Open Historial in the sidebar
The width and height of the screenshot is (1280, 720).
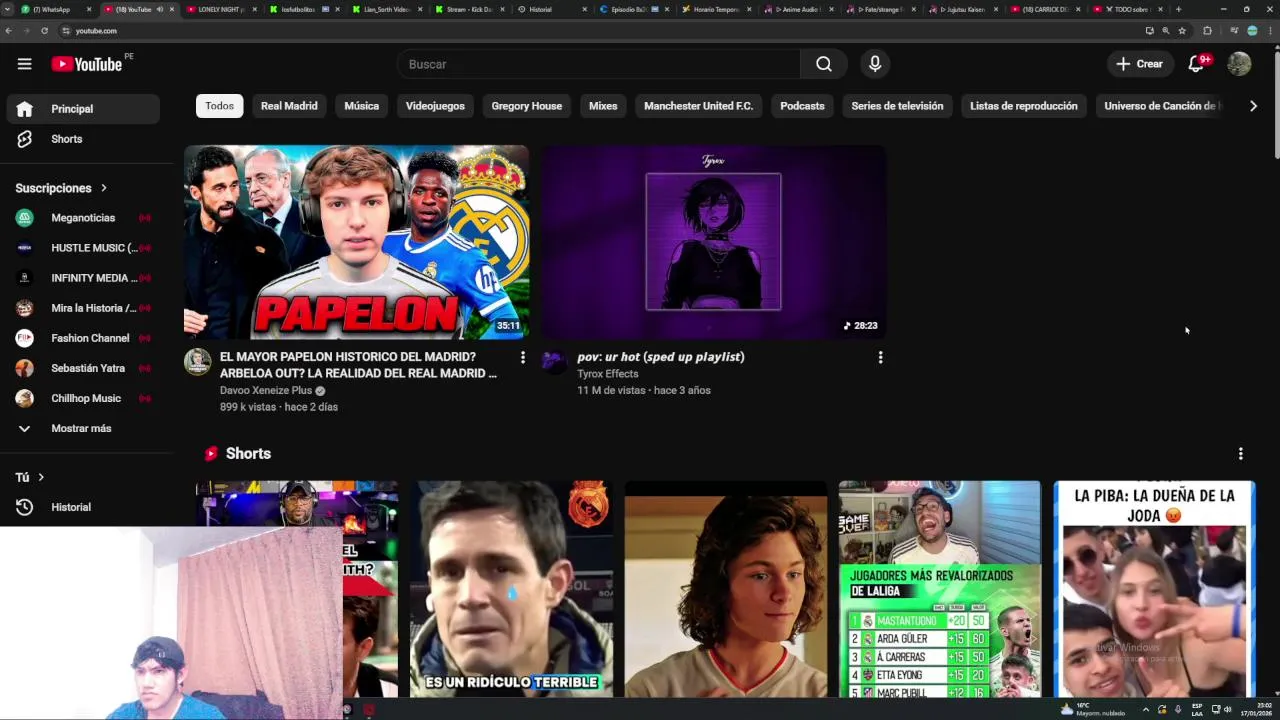83,507
